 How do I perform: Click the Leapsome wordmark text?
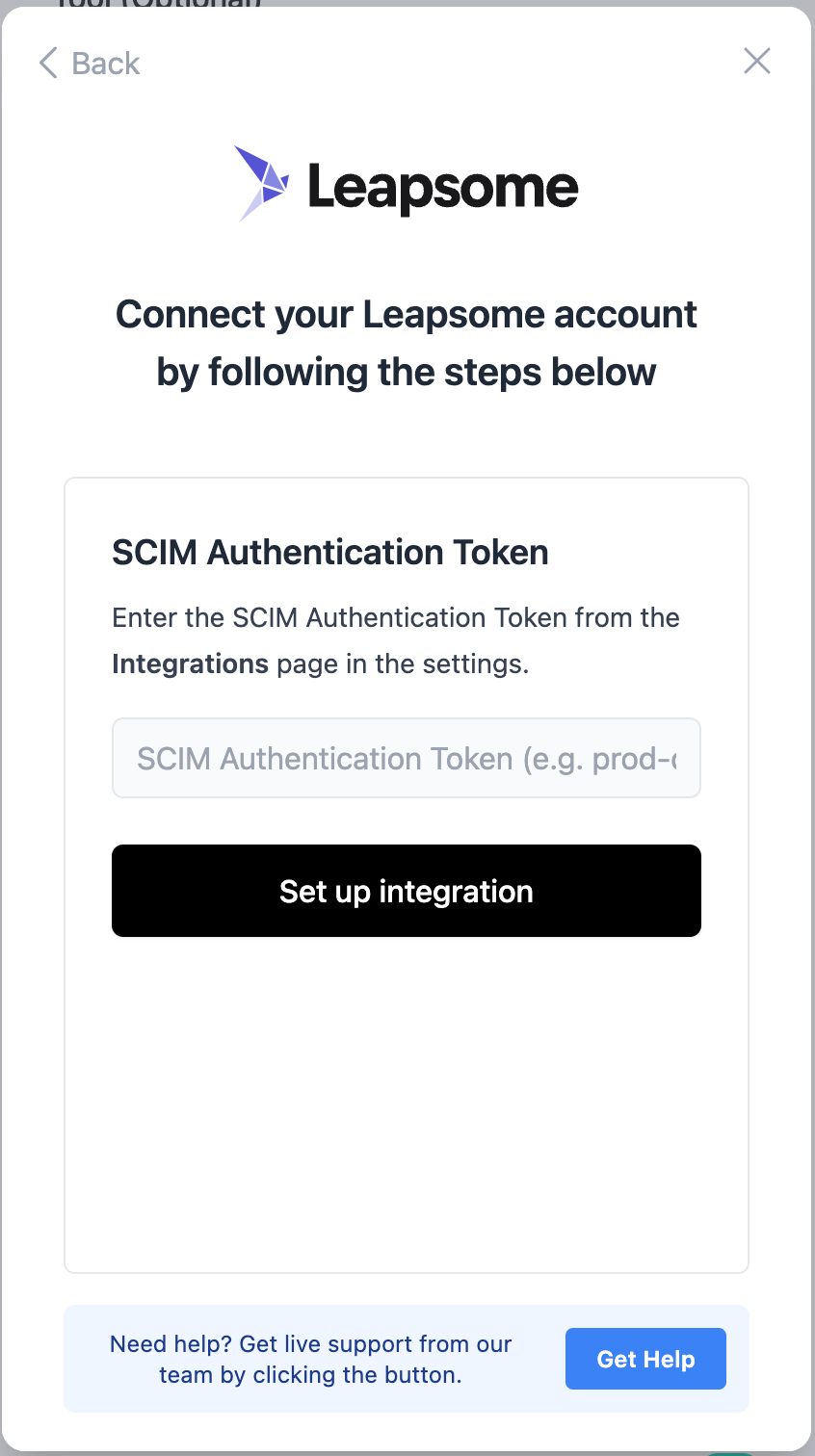coord(443,187)
